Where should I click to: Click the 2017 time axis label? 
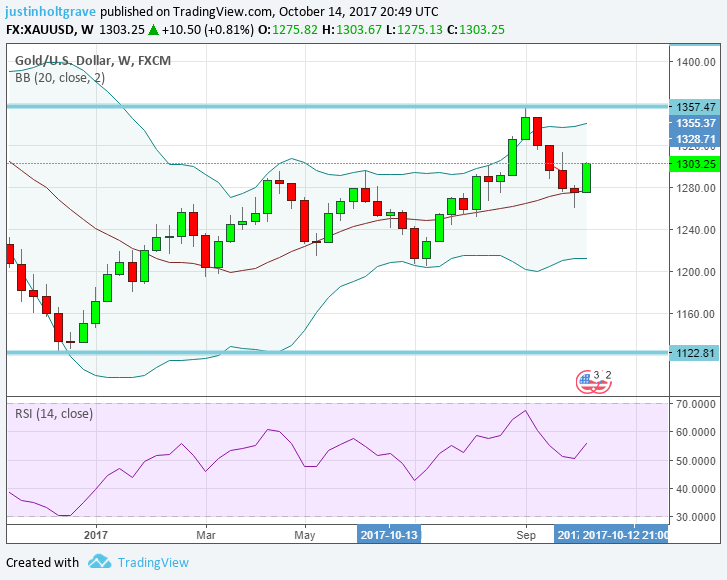tap(96, 535)
